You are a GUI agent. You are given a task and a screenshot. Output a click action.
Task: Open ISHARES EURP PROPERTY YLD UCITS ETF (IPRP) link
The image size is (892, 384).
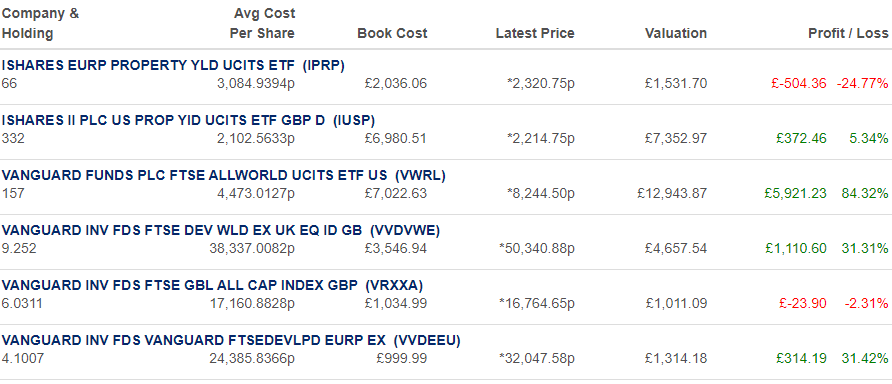(x=173, y=65)
